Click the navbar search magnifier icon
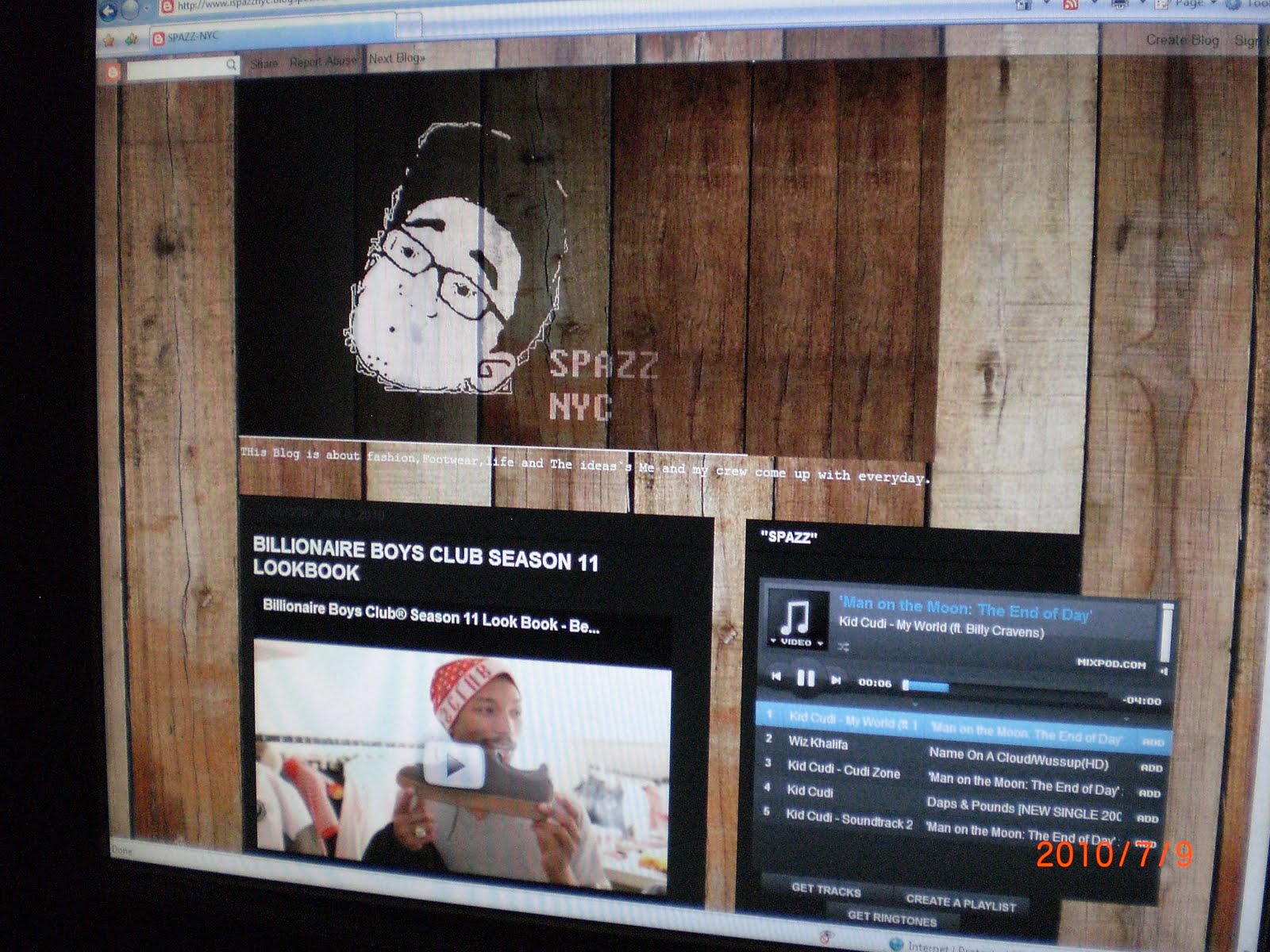The height and width of the screenshot is (952, 1270). click(231, 65)
